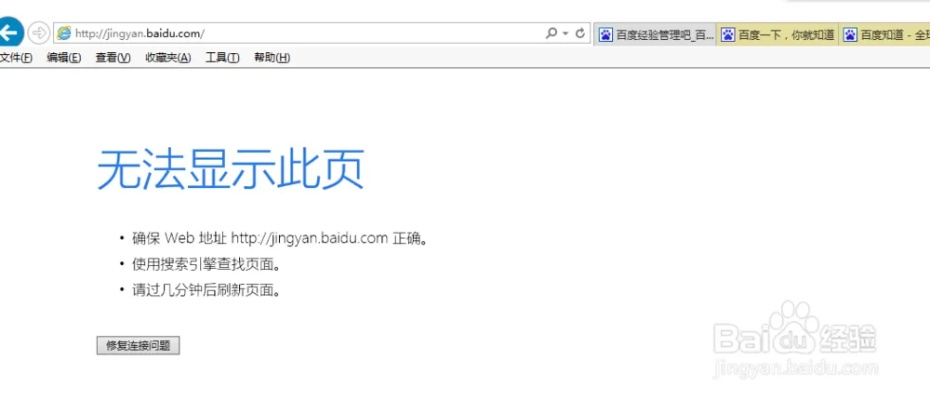Open the 工具(T) menu
930x400 pixels.
(x=222, y=58)
